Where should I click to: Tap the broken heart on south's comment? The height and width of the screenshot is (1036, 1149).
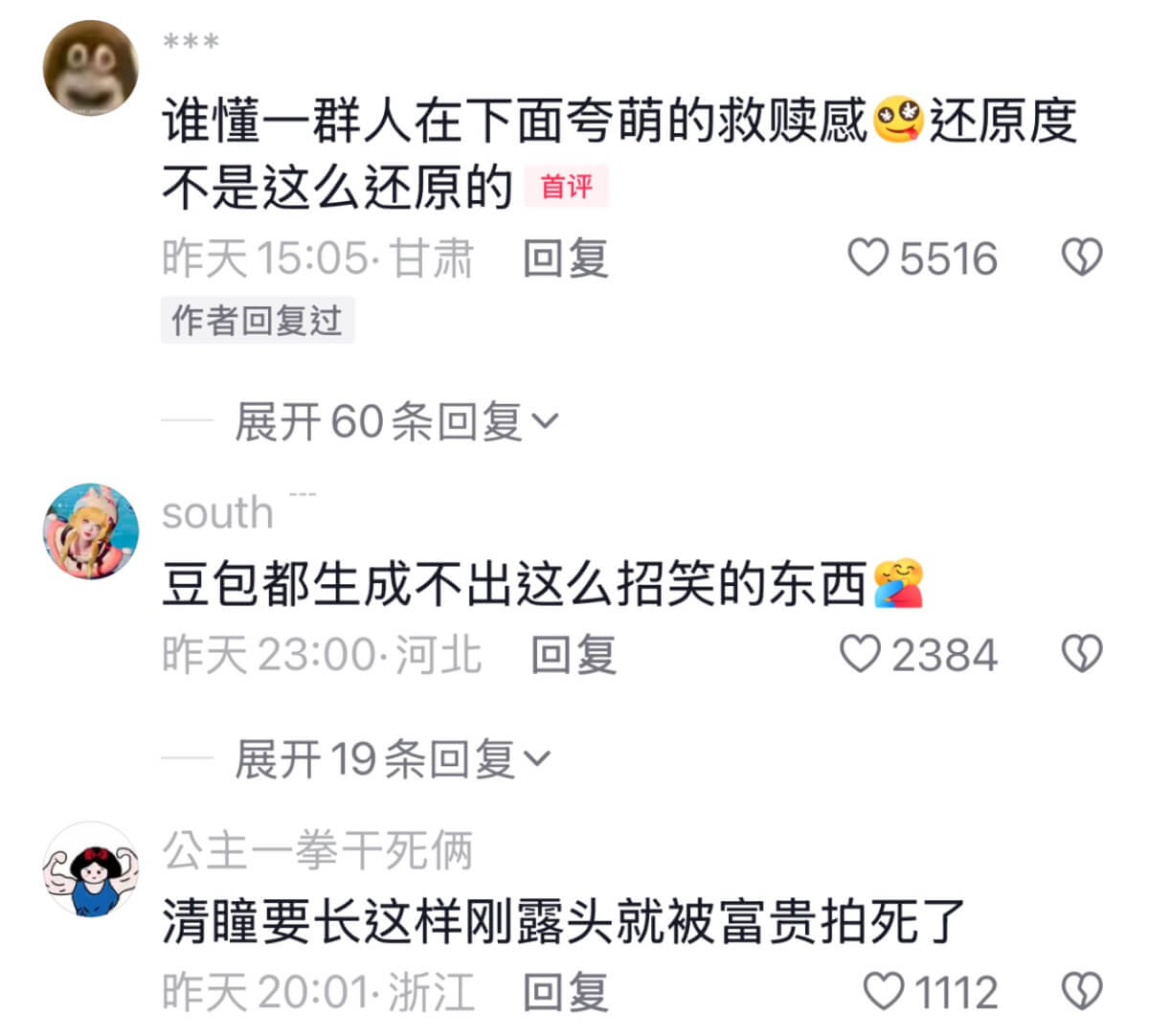point(1082,654)
